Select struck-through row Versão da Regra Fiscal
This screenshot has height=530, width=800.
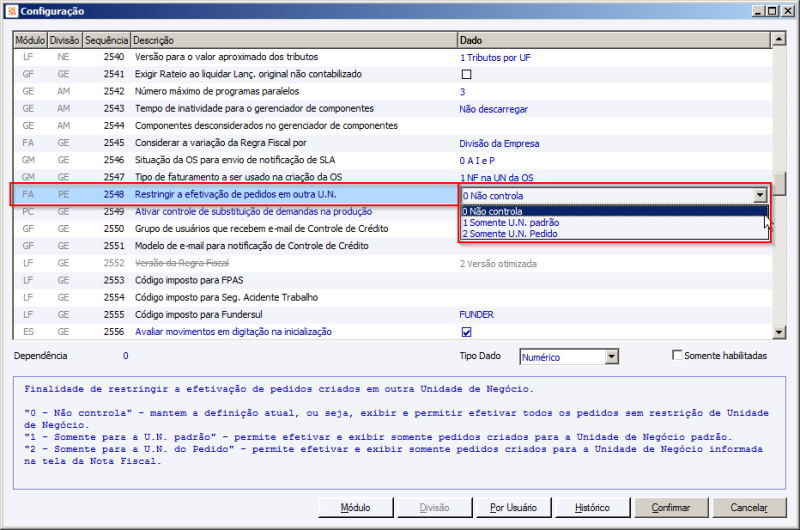(392, 263)
